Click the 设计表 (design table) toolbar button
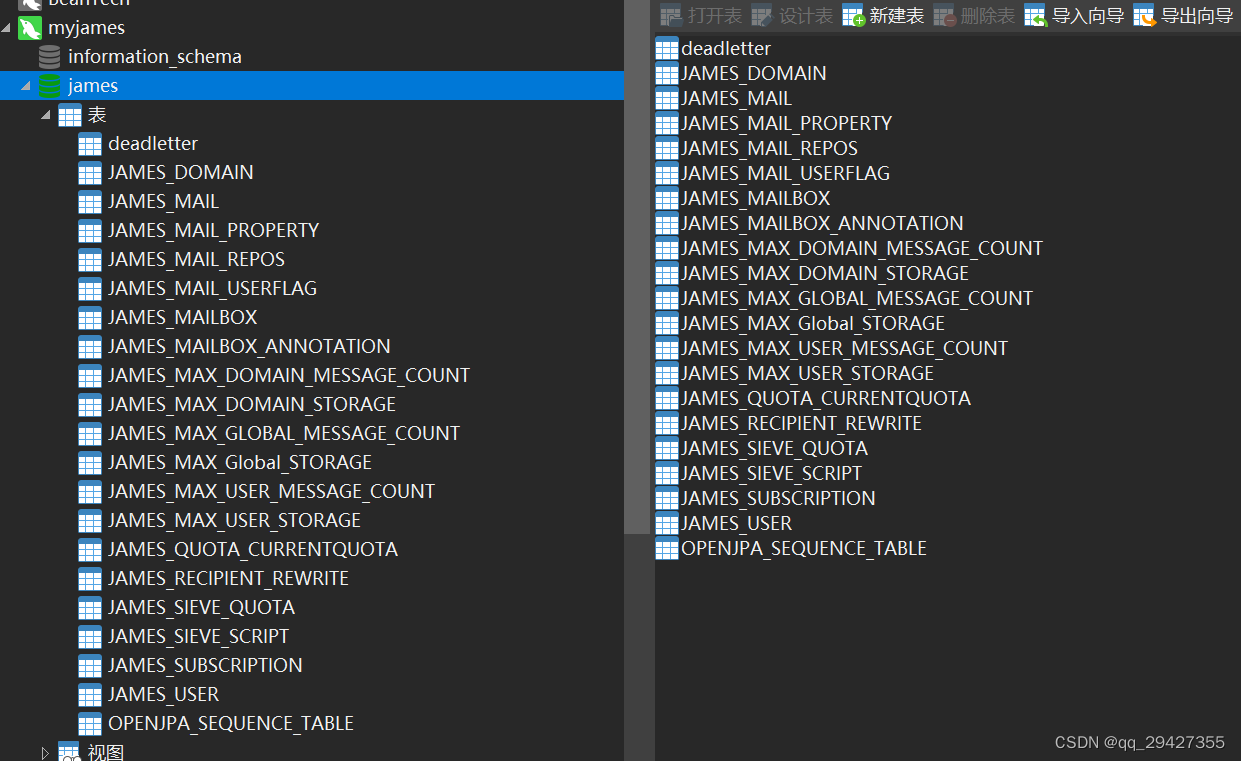This screenshot has width=1241, height=761. [792, 16]
